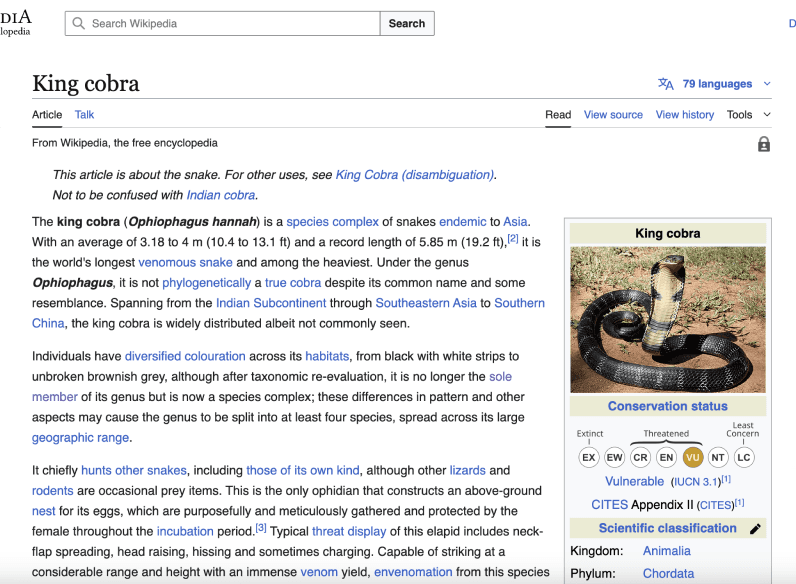Select the highlighted VU status circle

click(692, 458)
